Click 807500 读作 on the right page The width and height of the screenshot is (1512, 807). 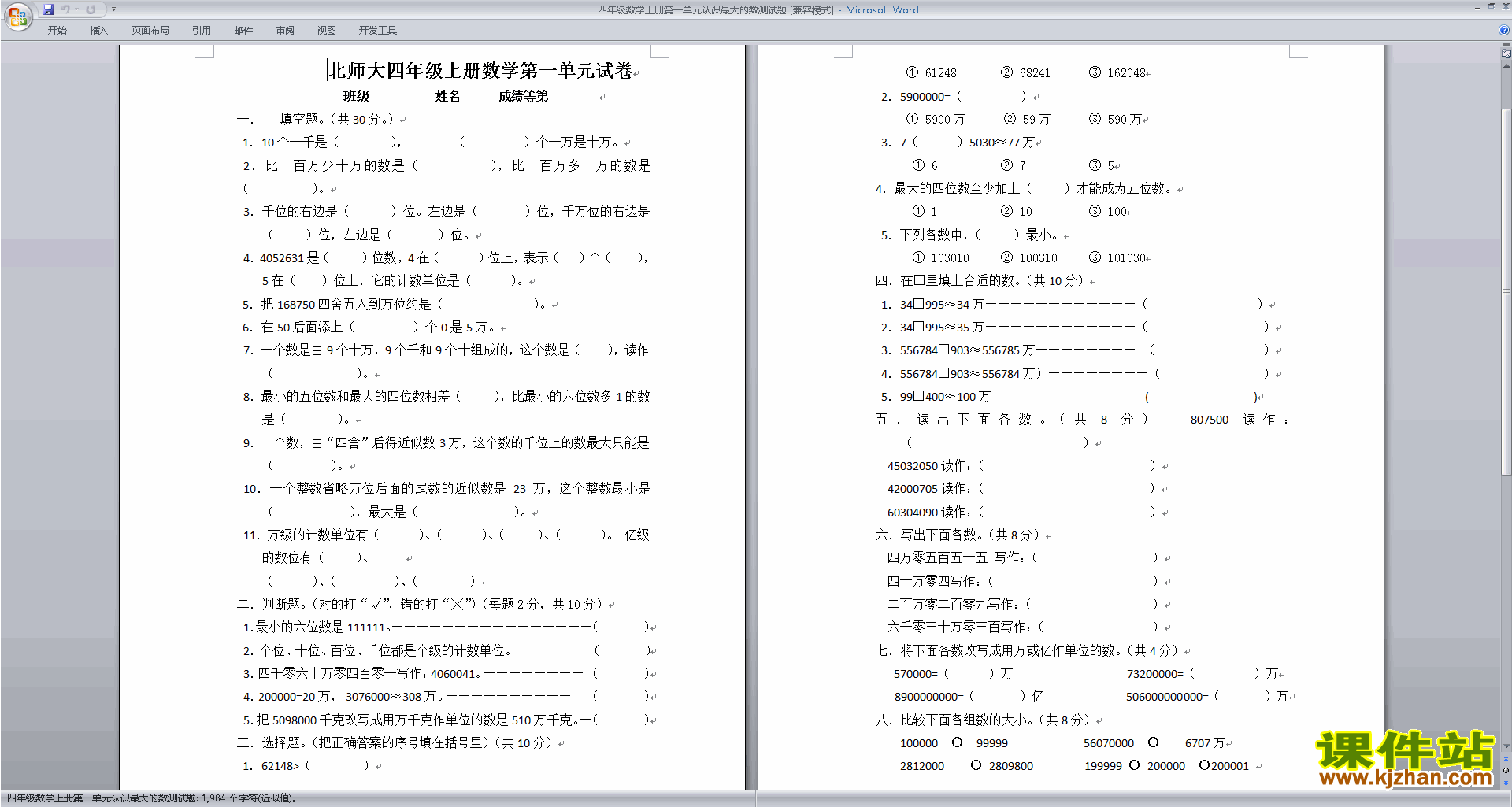1239,420
